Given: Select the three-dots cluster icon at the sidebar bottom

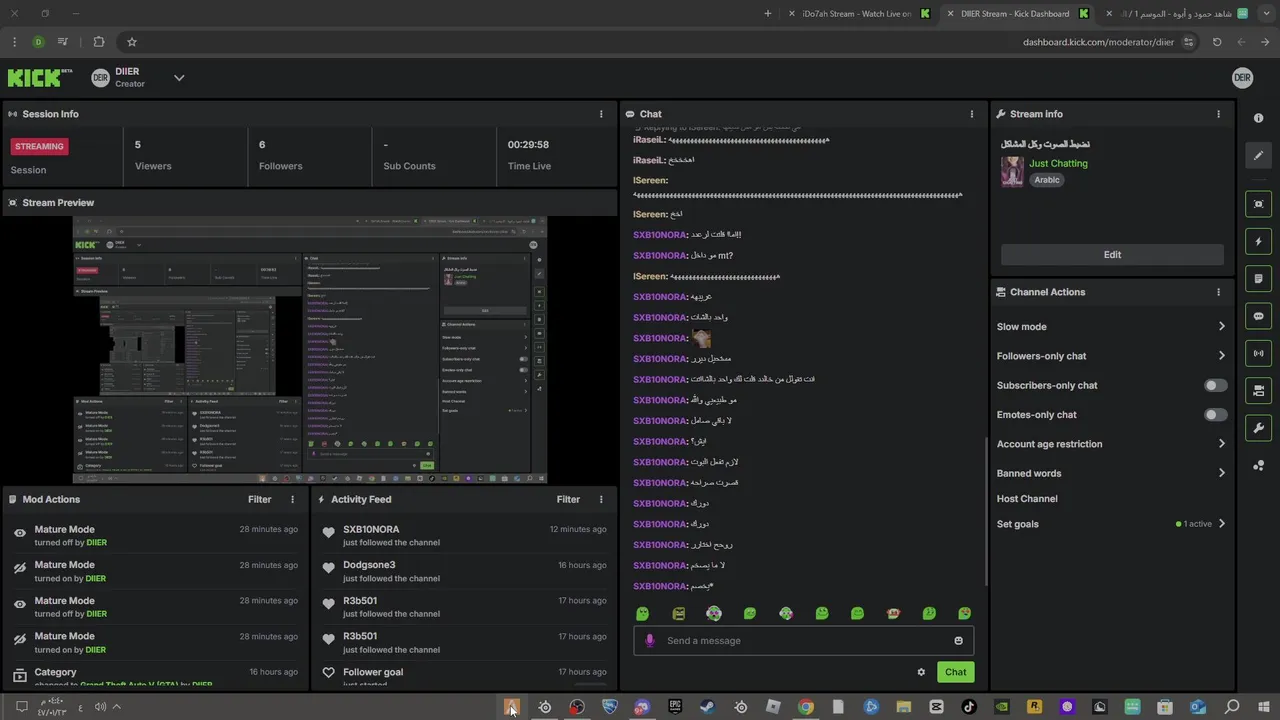Looking at the screenshot, I should (1258, 465).
